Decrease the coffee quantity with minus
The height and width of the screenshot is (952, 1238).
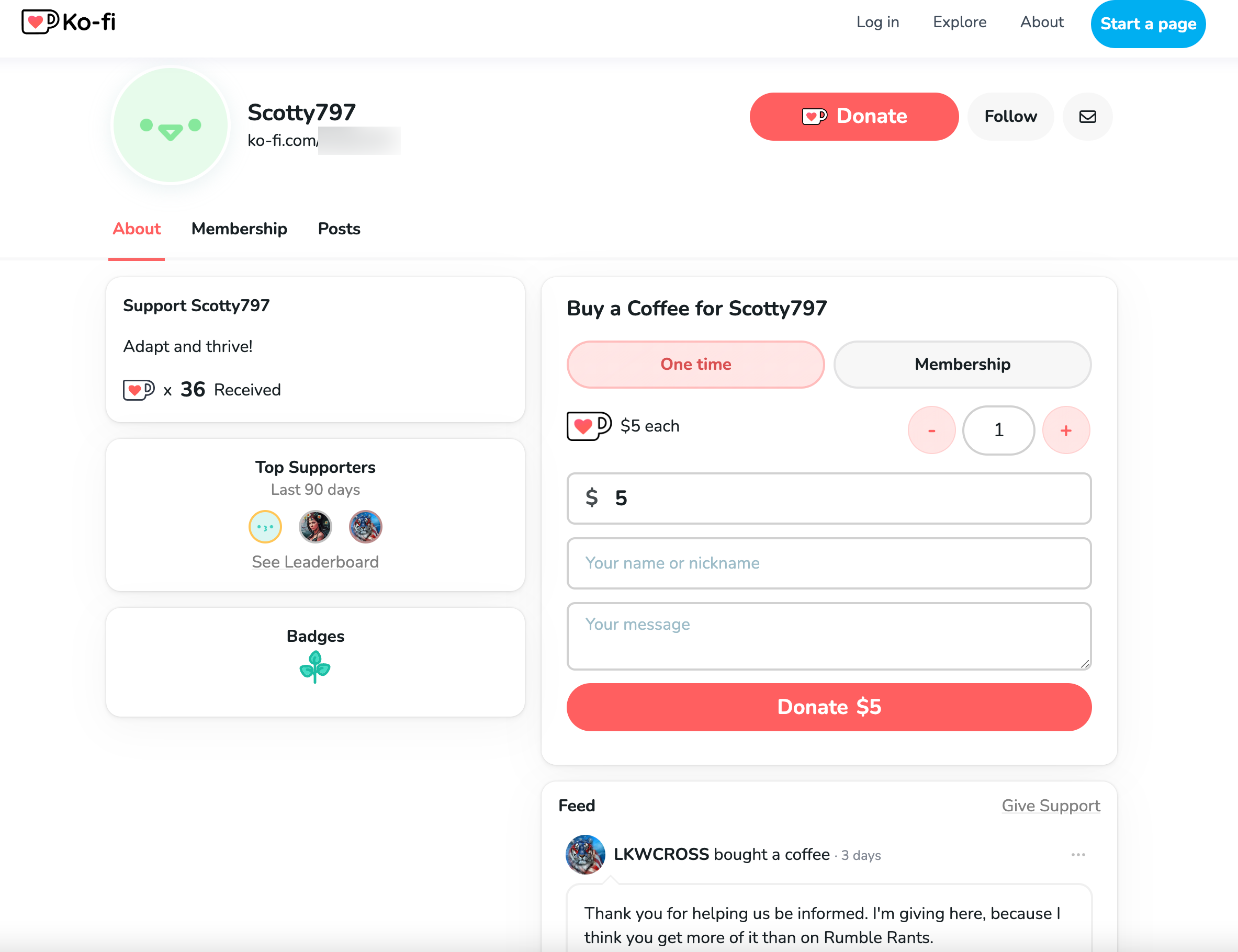tap(931, 430)
